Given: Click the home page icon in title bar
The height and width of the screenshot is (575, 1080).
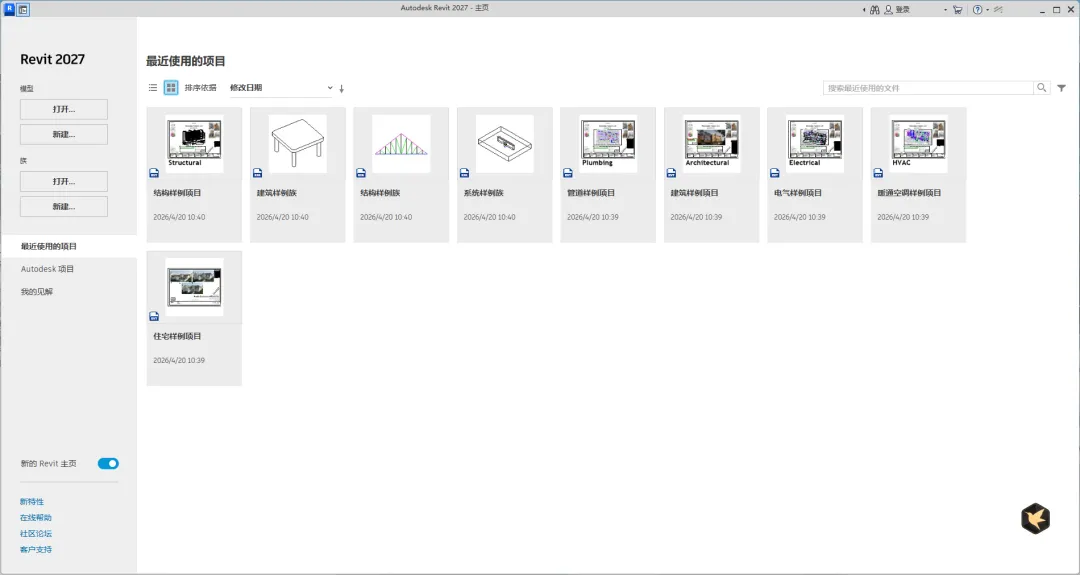Looking at the screenshot, I should (23, 10).
